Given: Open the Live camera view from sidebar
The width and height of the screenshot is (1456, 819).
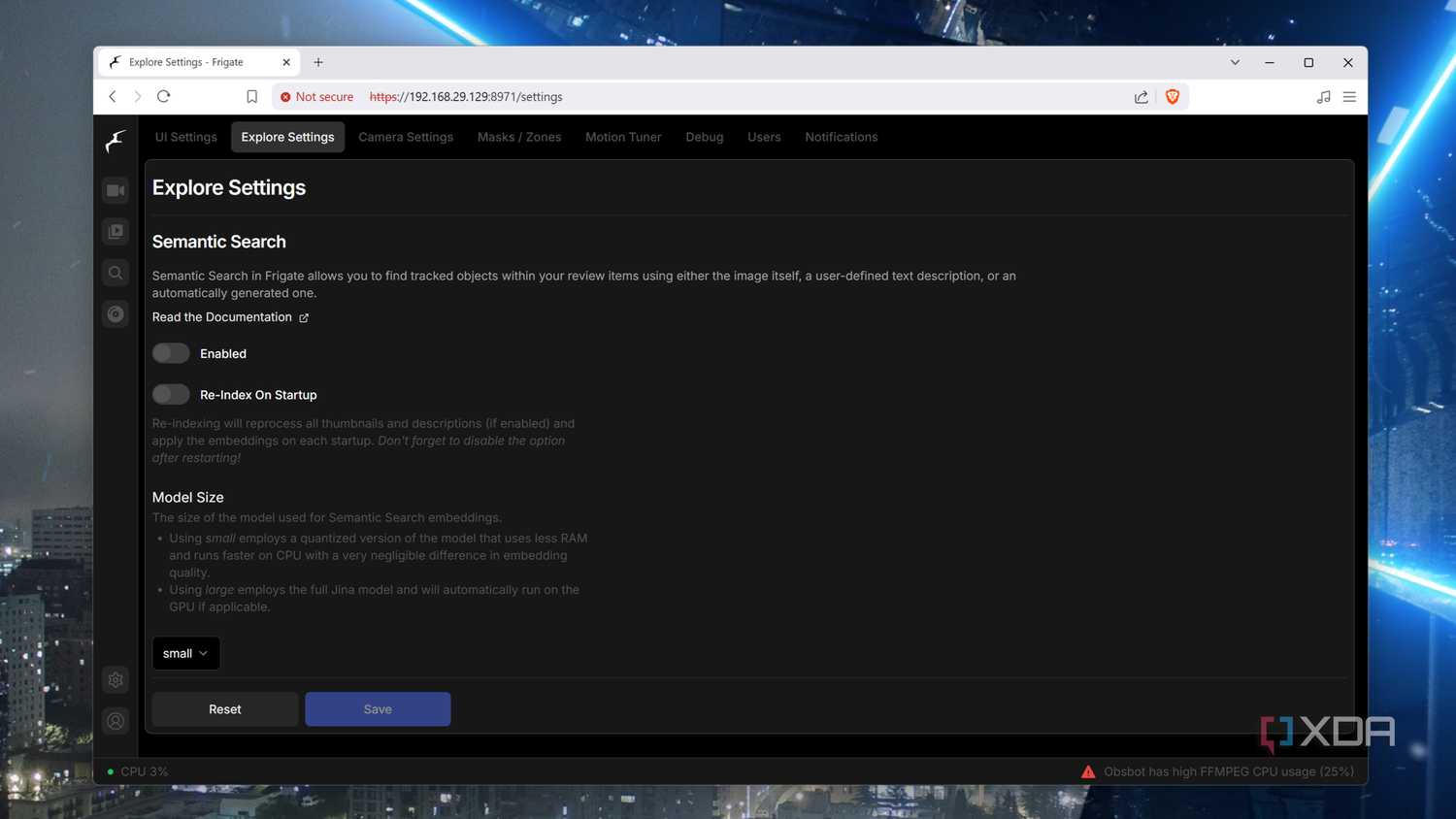Looking at the screenshot, I should [x=116, y=190].
